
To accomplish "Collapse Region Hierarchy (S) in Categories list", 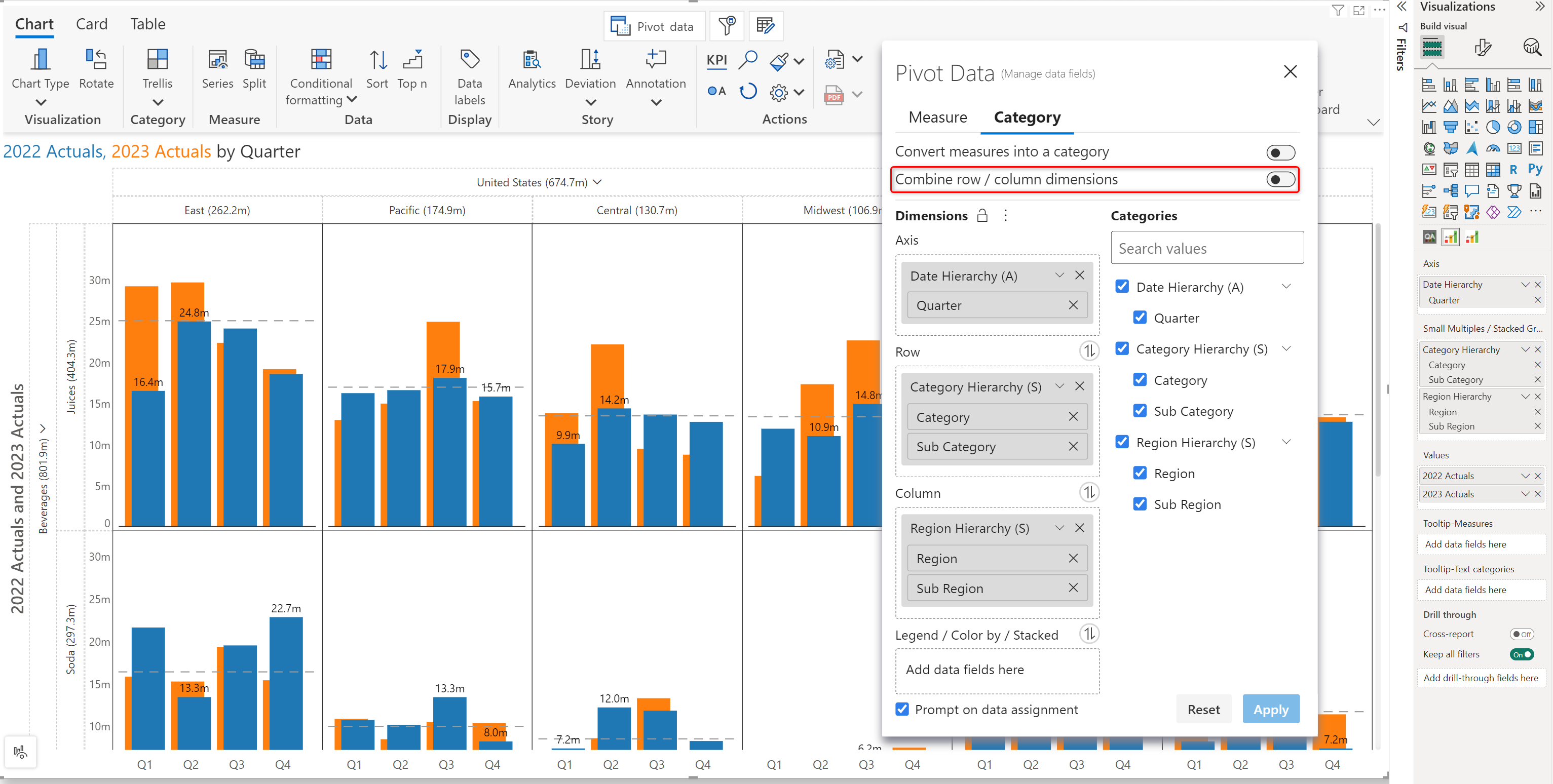I will [x=1286, y=442].
